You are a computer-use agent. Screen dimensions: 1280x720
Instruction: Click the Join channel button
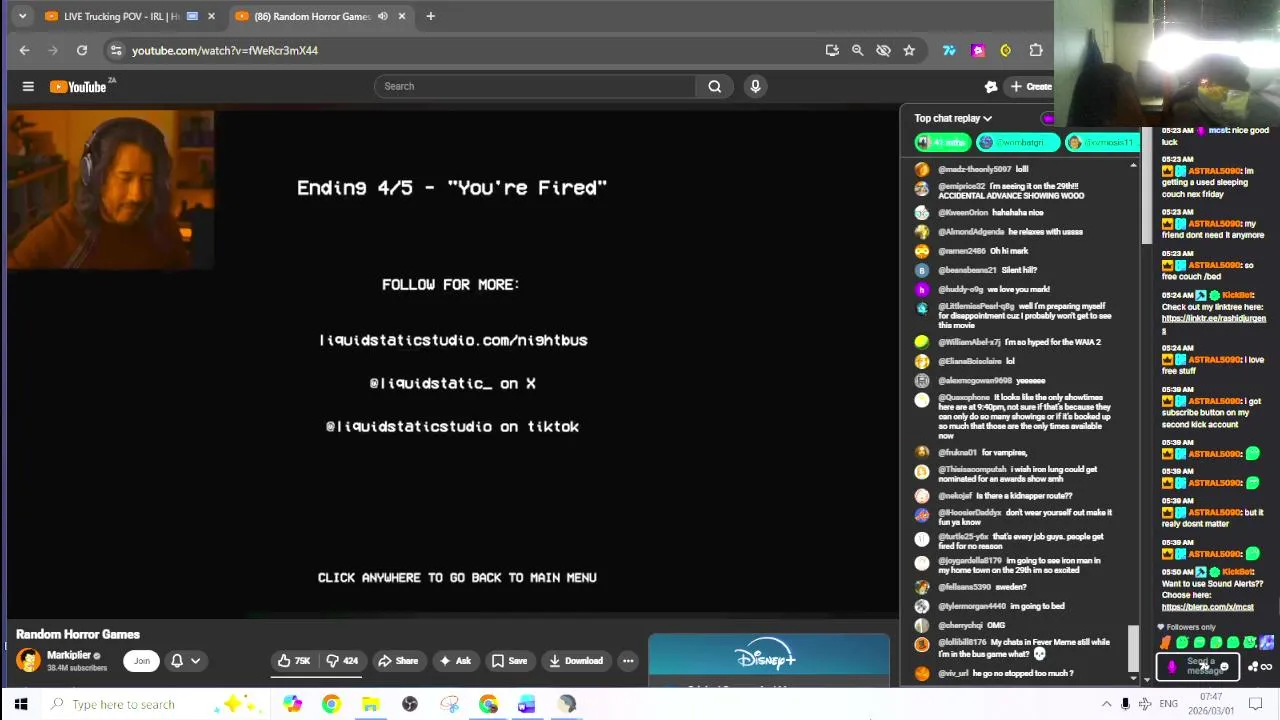point(142,661)
